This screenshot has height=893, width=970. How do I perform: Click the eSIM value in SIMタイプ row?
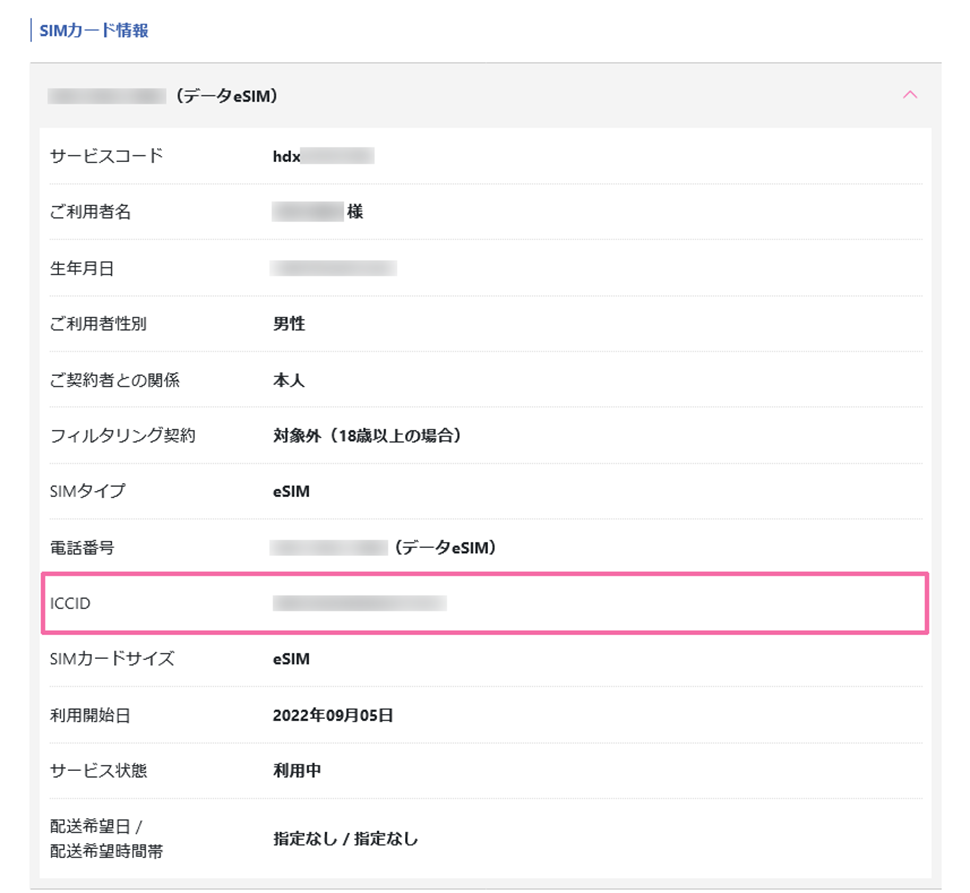(291, 492)
